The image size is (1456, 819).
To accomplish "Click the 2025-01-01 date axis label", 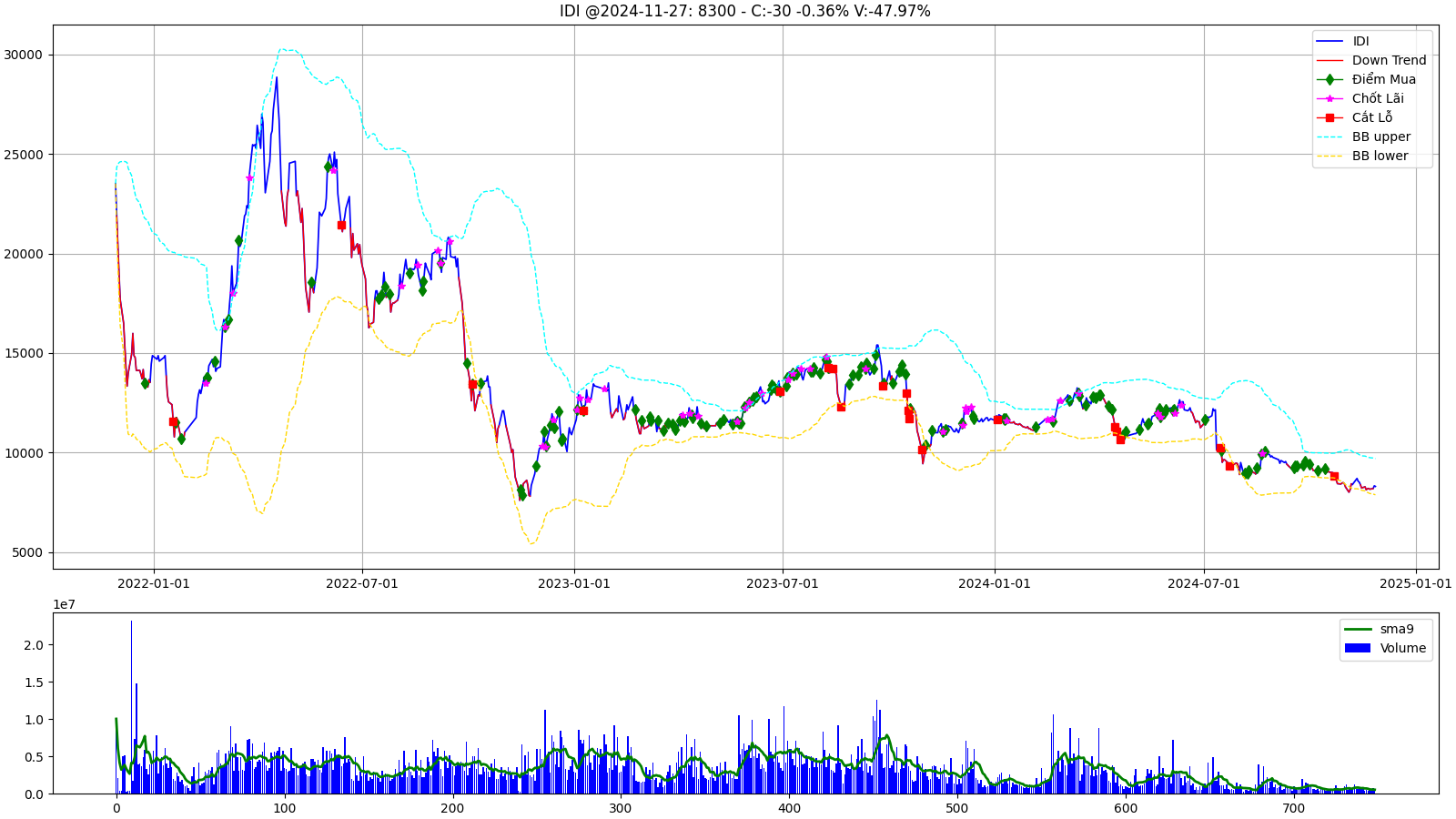I will point(1416,583).
